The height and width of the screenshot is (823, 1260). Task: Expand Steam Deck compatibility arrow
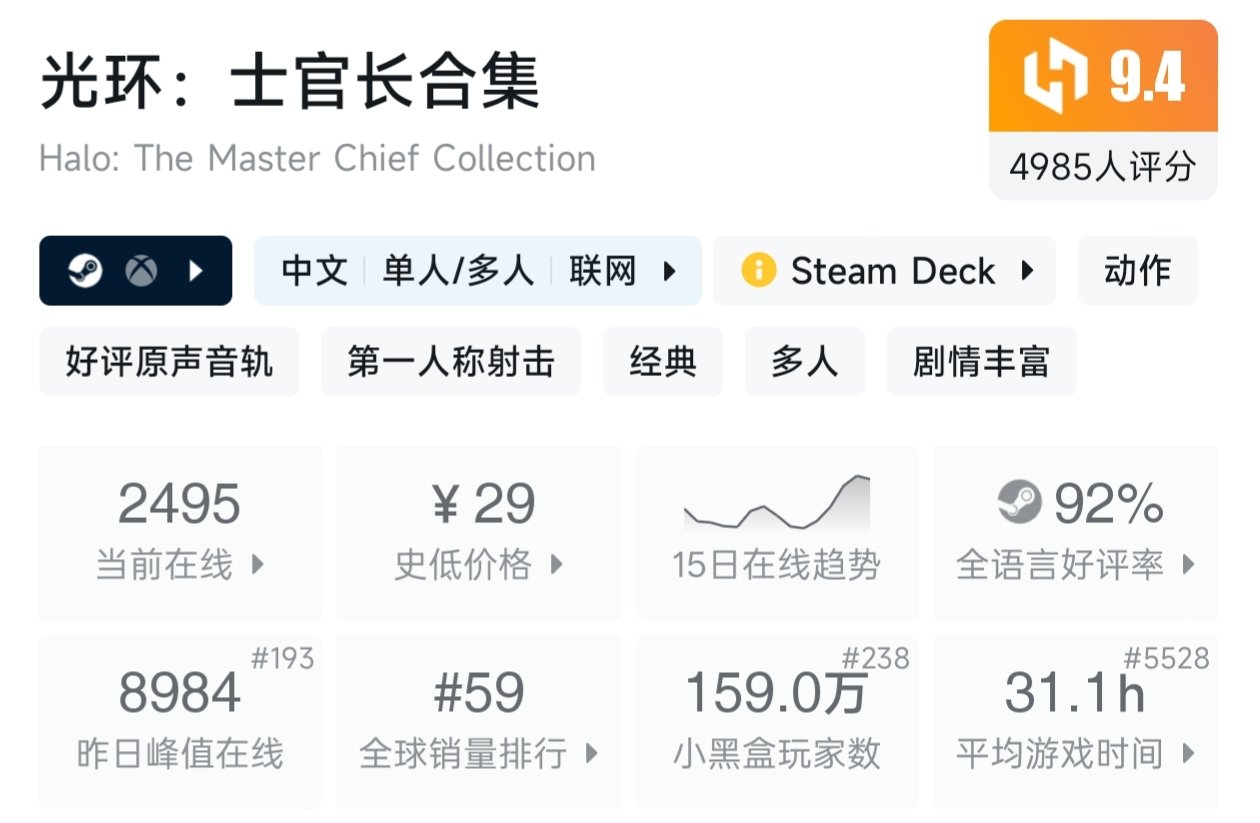point(1026,271)
